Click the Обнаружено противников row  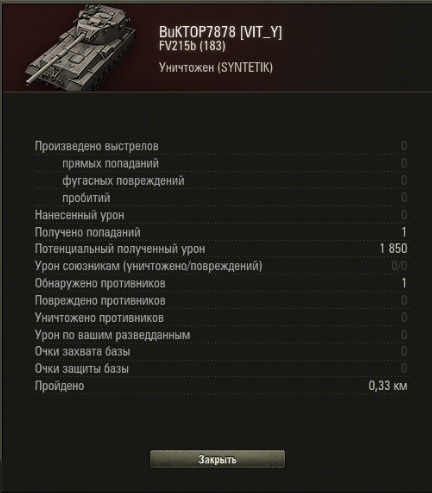[221, 283]
